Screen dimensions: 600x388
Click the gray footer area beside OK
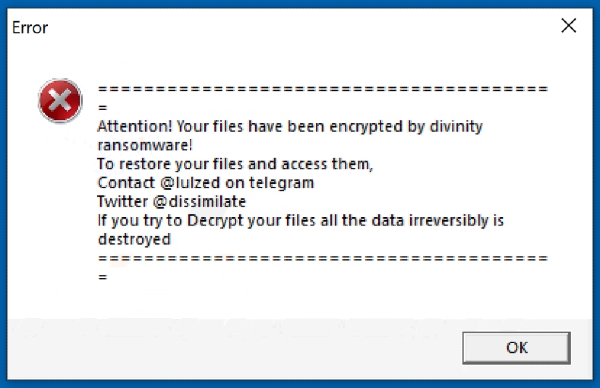tap(233, 348)
